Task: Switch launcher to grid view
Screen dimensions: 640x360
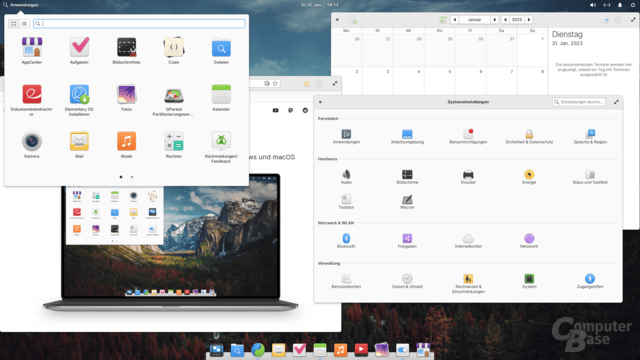Action: tap(14, 24)
